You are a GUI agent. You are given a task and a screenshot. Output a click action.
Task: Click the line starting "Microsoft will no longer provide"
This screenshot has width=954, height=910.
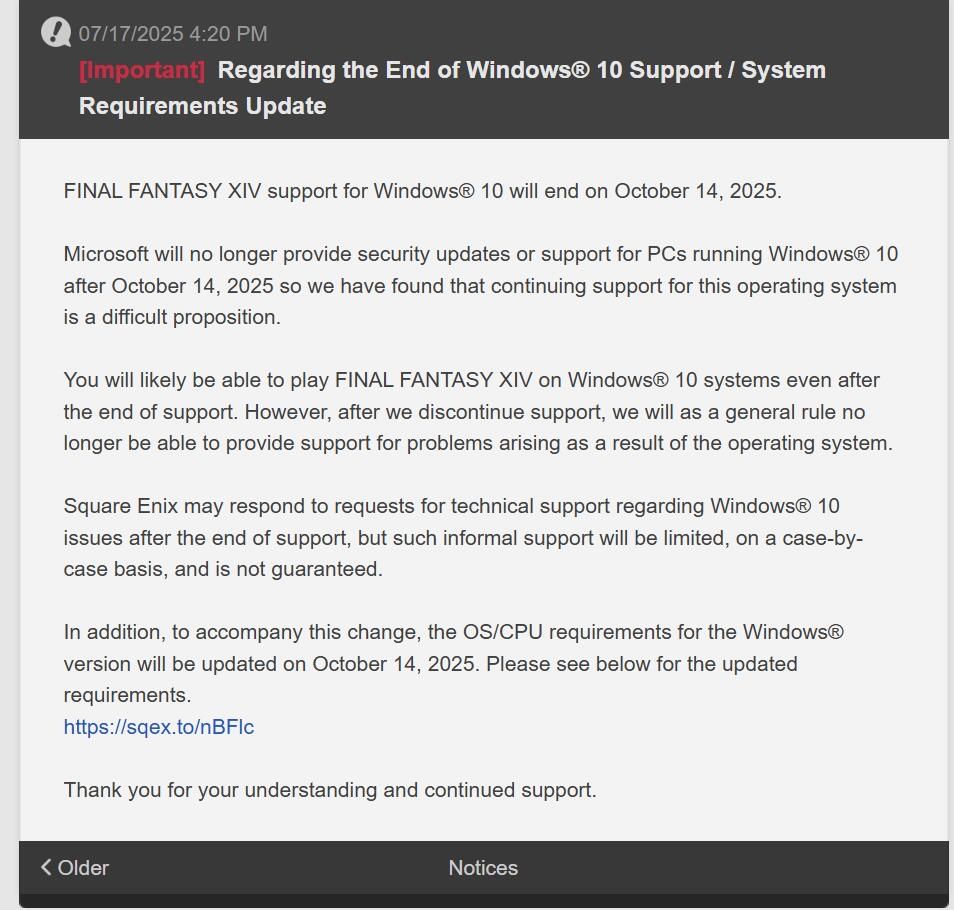(480, 254)
